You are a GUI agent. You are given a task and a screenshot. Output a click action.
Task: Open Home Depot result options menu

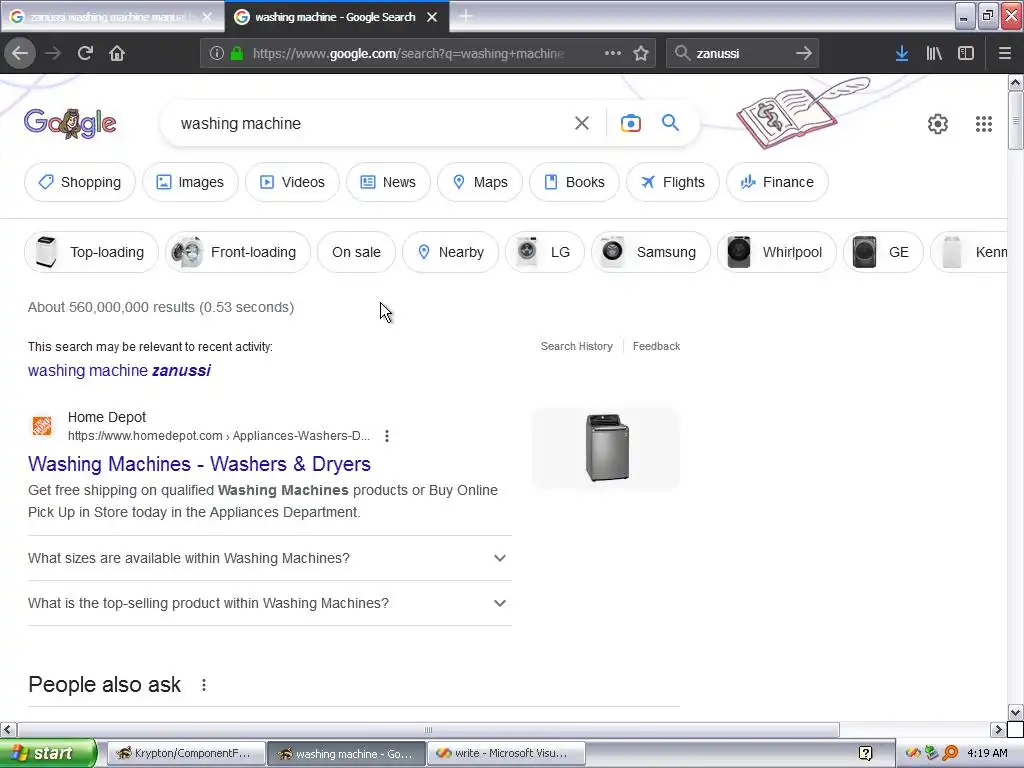click(x=387, y=436)
